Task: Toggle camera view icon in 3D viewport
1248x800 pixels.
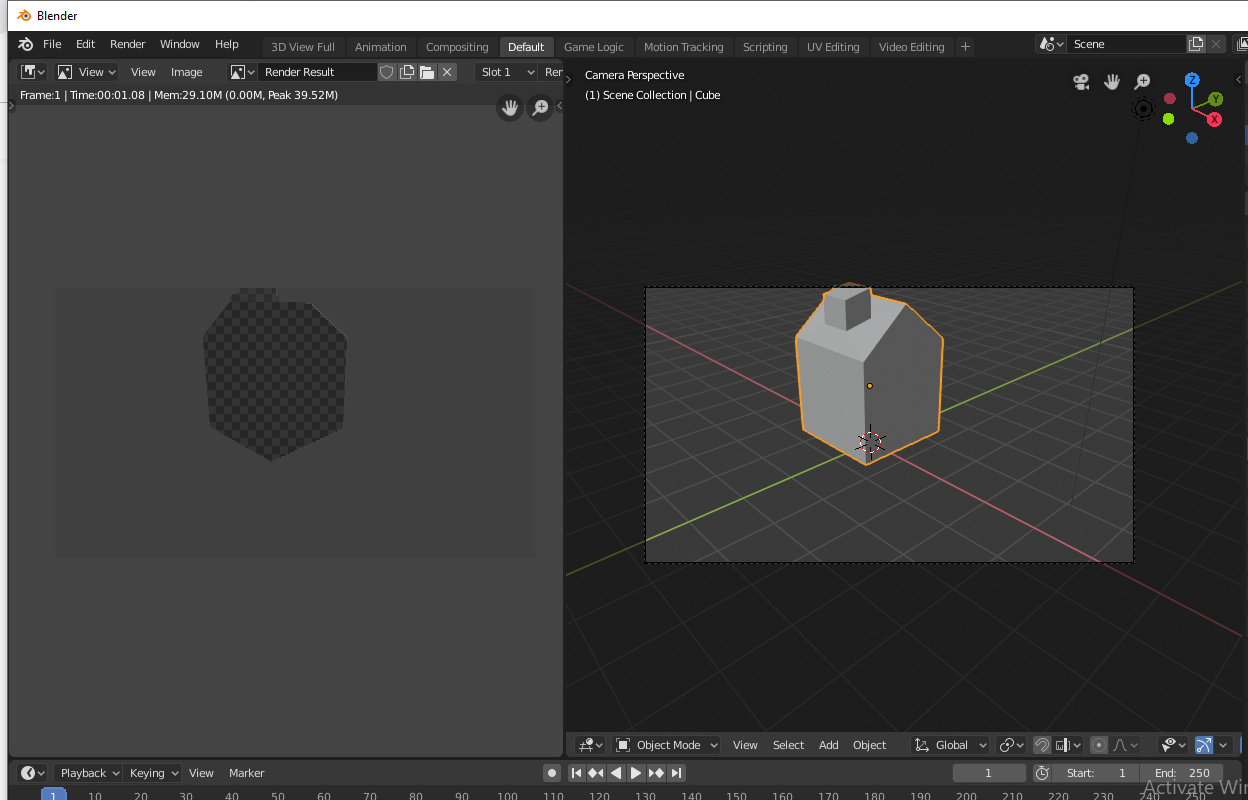Action: click(1081, 82)
